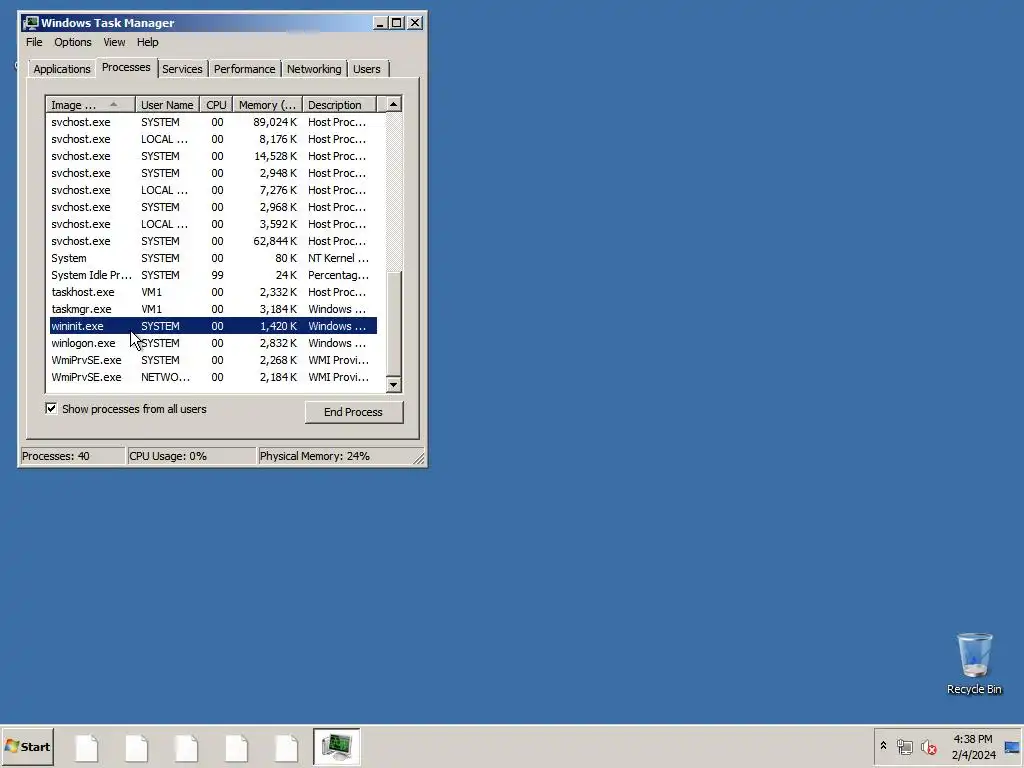The height and width of the screenshot is (768, 1024).
Task: Switch to the Services tab
Action: click(182, 69)
